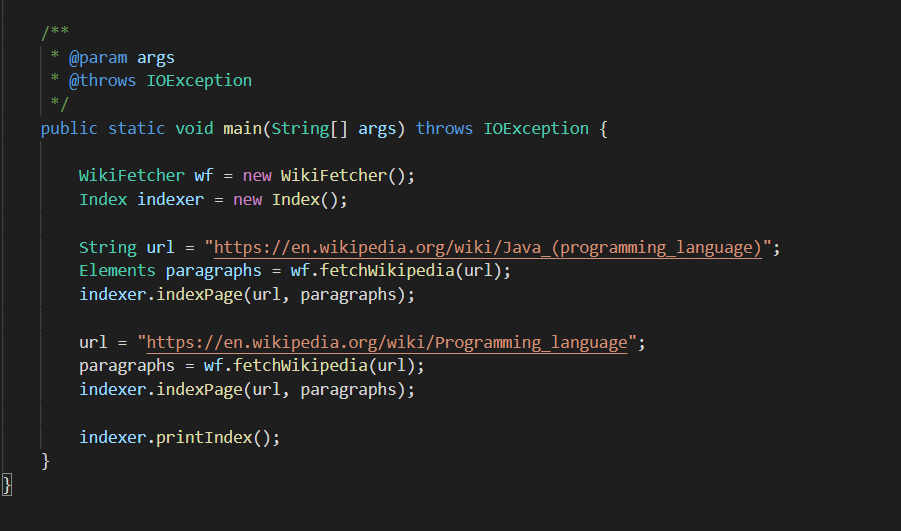This screenshot has height=531, width=901.
Task: Click the 'printIndex' method call
Action: click(x=204, y=438)
